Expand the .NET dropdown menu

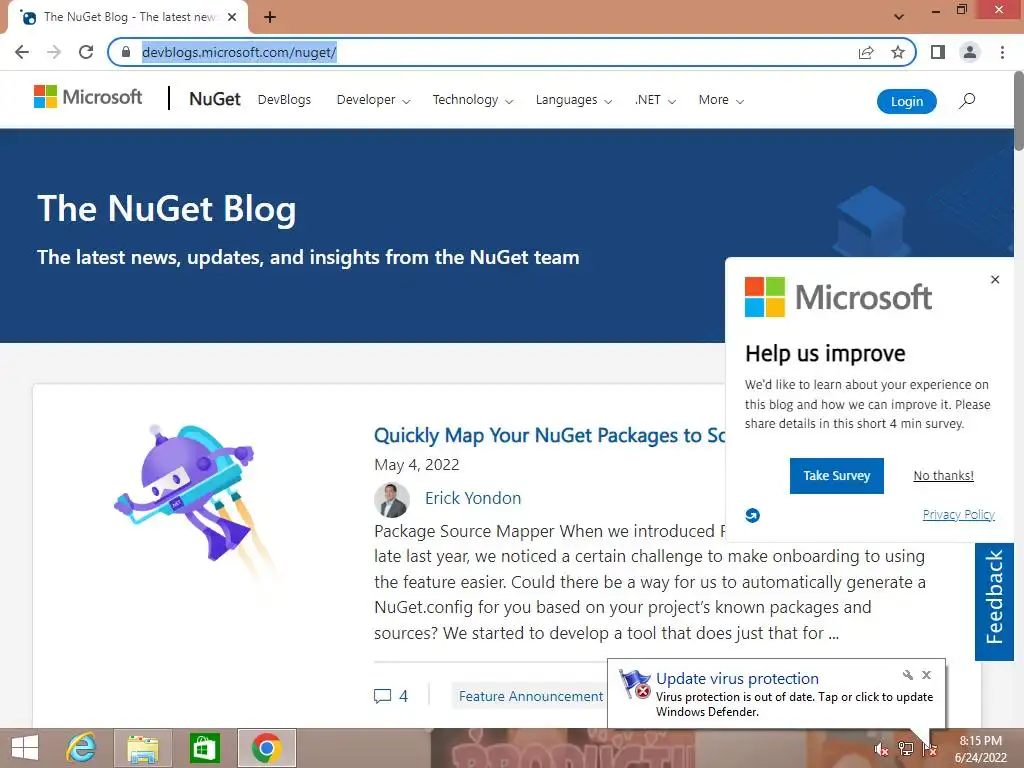(655, 100)
